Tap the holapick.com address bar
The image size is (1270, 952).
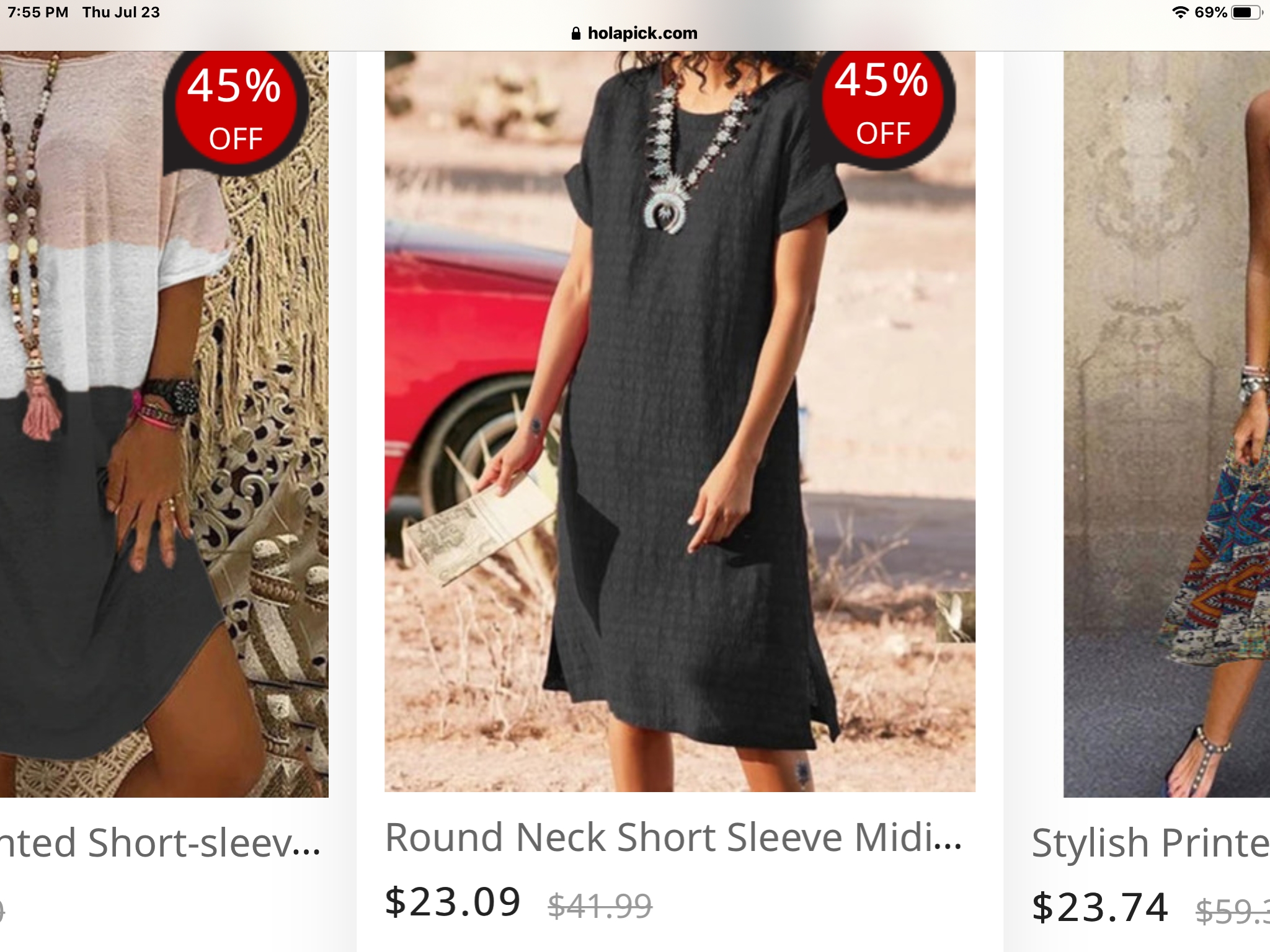(x=635, y=33)
